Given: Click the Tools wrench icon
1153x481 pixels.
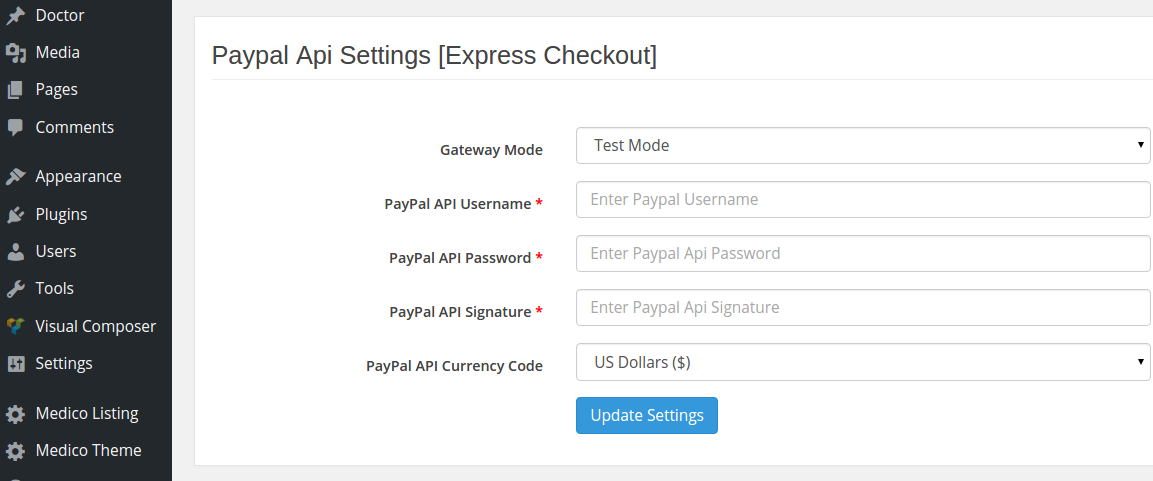Looking at the screenshot, I should [15, 289].
